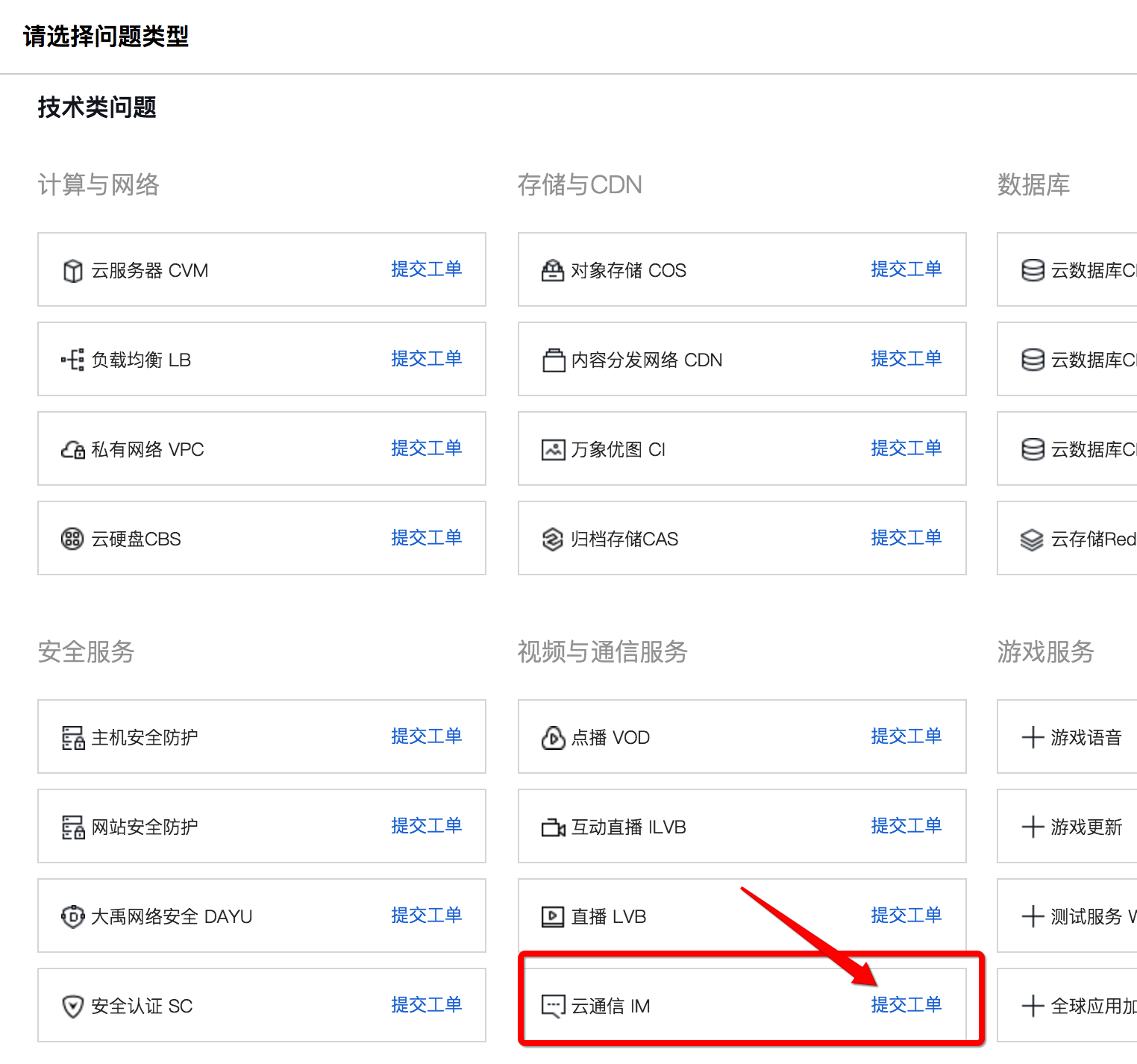This screenshot has height=1064, width=1137.
Task: Click the 对象存储 COS icon
Action: coord(553,270)
